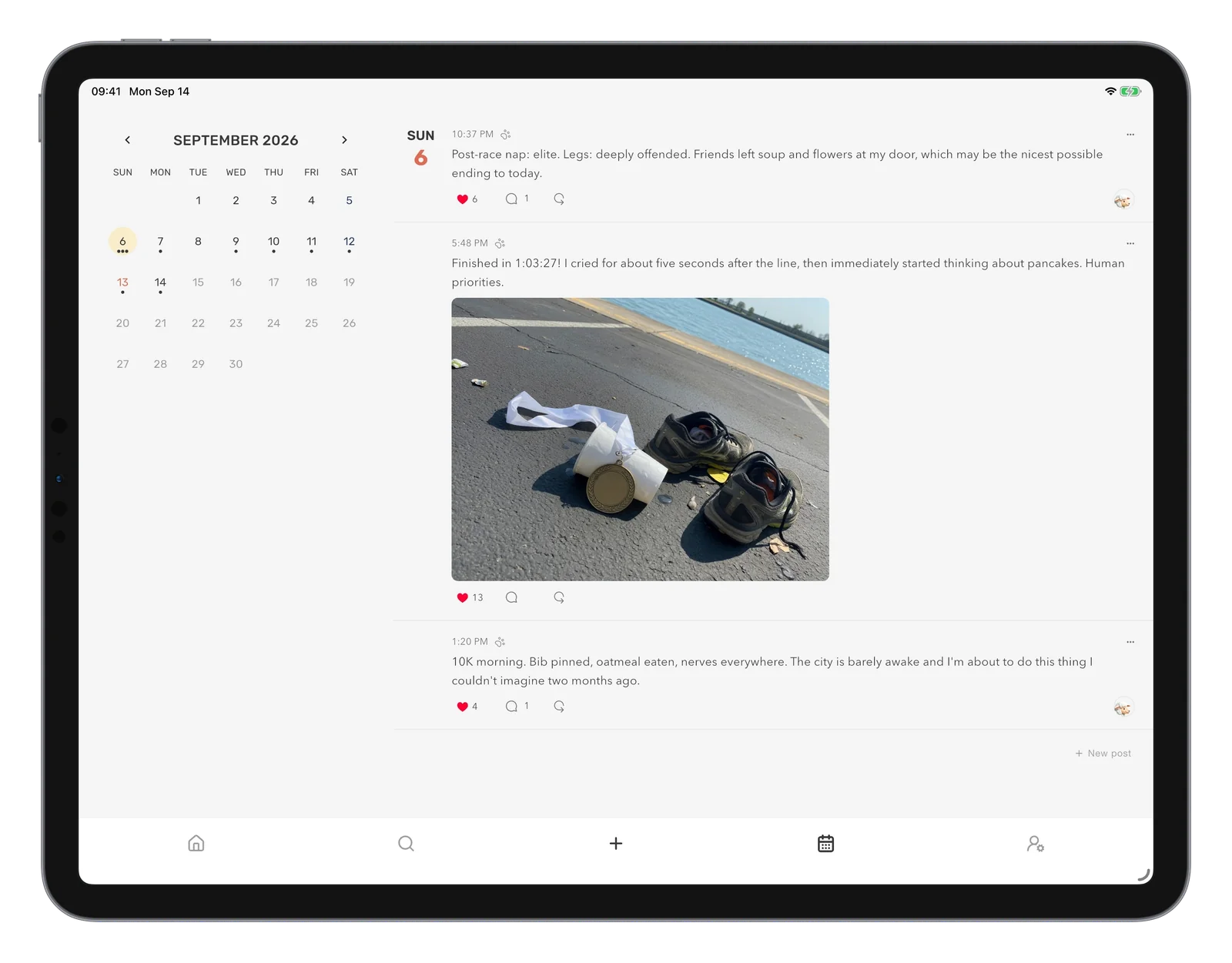The image size is (1232, 963).
Task: Select September 1 in calendar
Action: [198, 201]
